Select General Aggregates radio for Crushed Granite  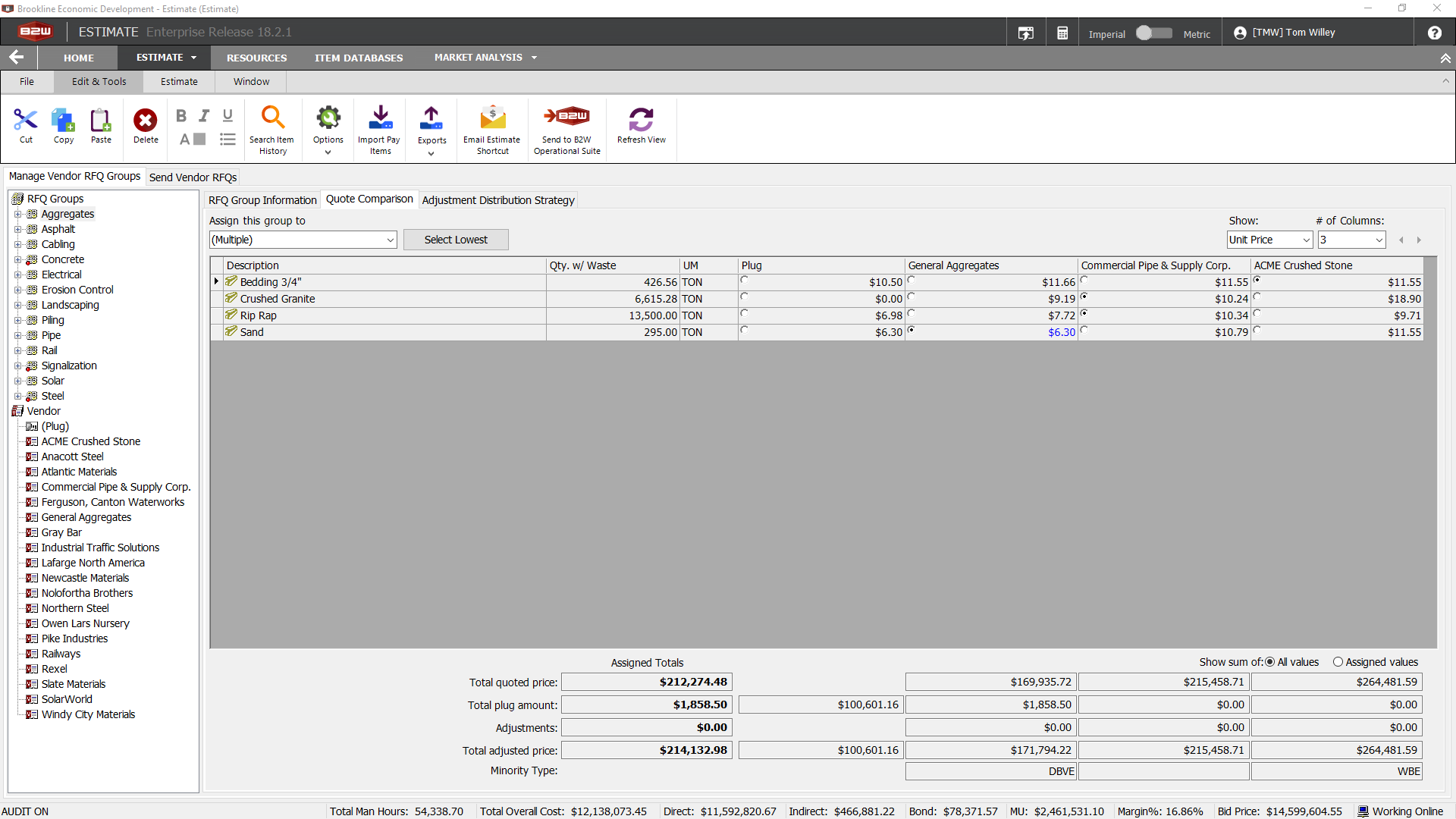click(912, 297)
